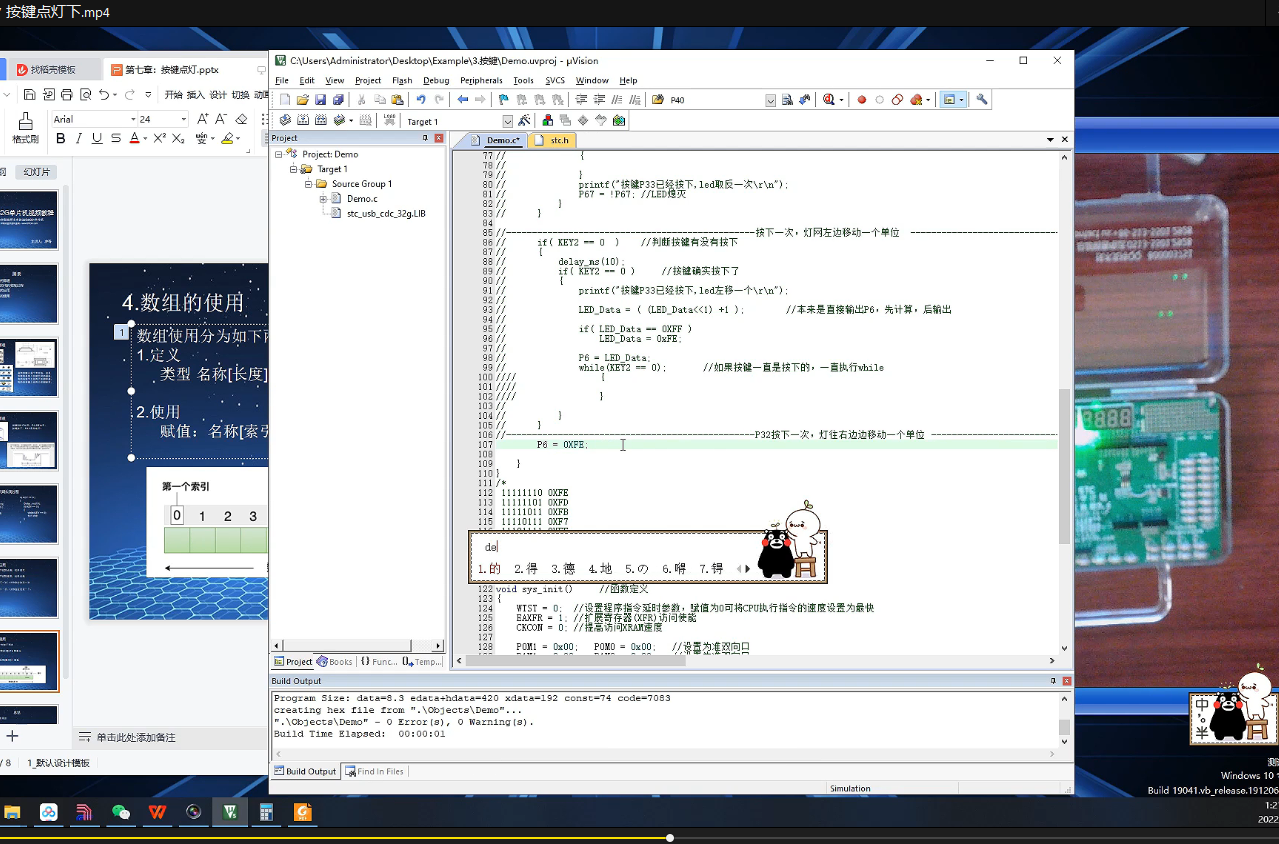Insert a bookmark using the flag icon
The image size is (1279, 844).
point(504,100)
